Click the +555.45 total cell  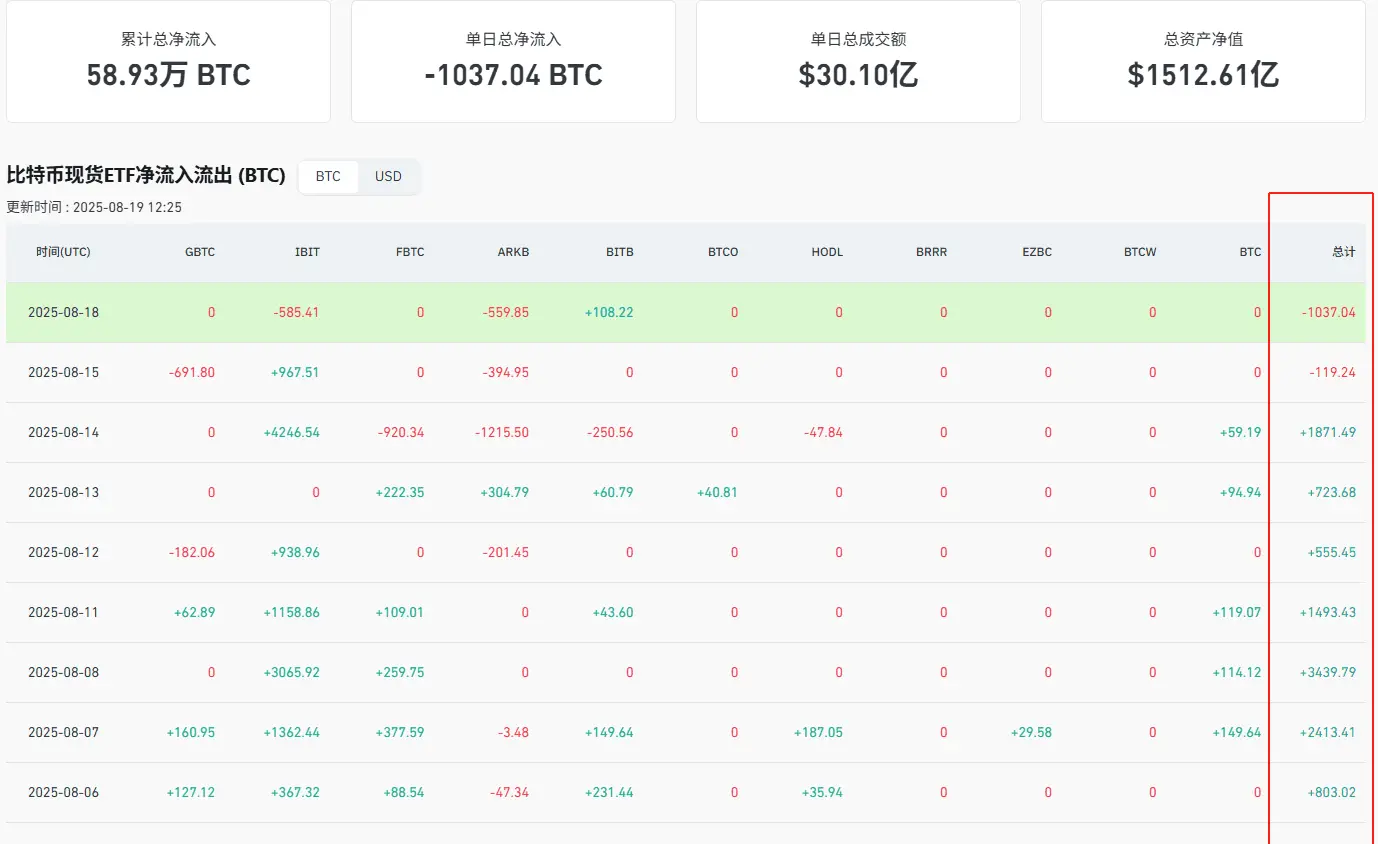[1332, 552]
